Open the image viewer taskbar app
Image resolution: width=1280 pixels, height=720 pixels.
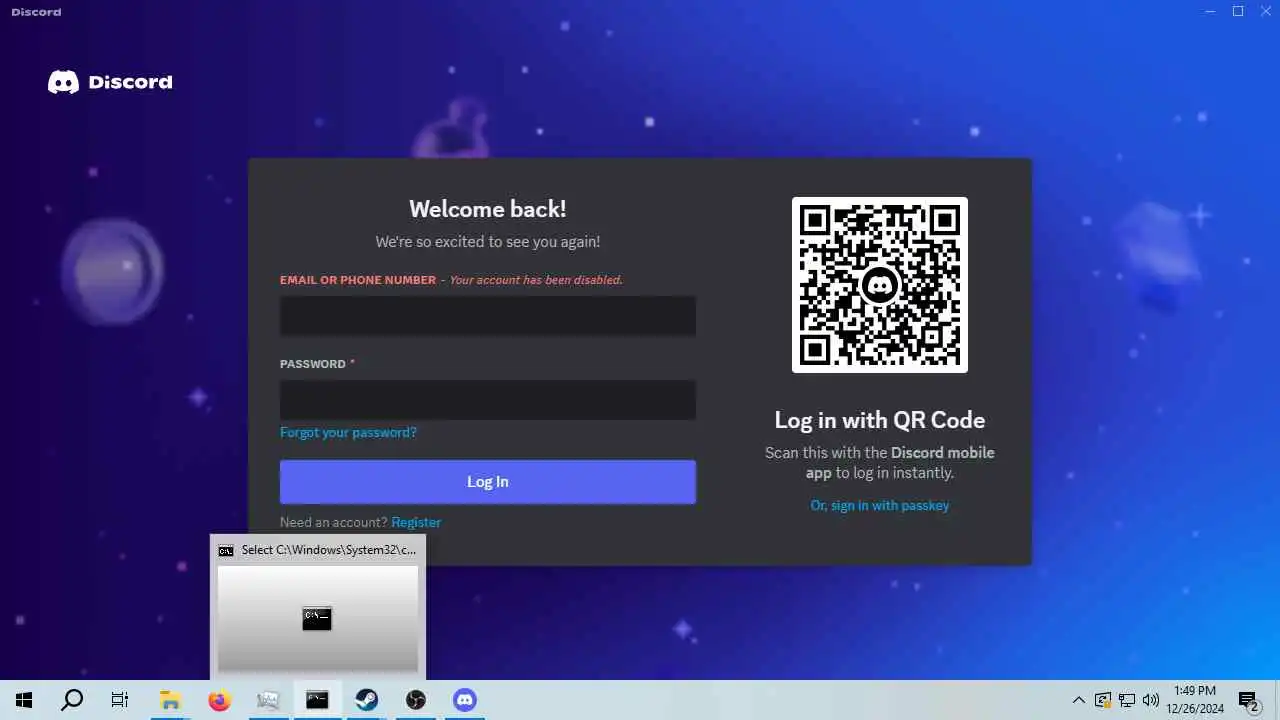coord(268,700)
